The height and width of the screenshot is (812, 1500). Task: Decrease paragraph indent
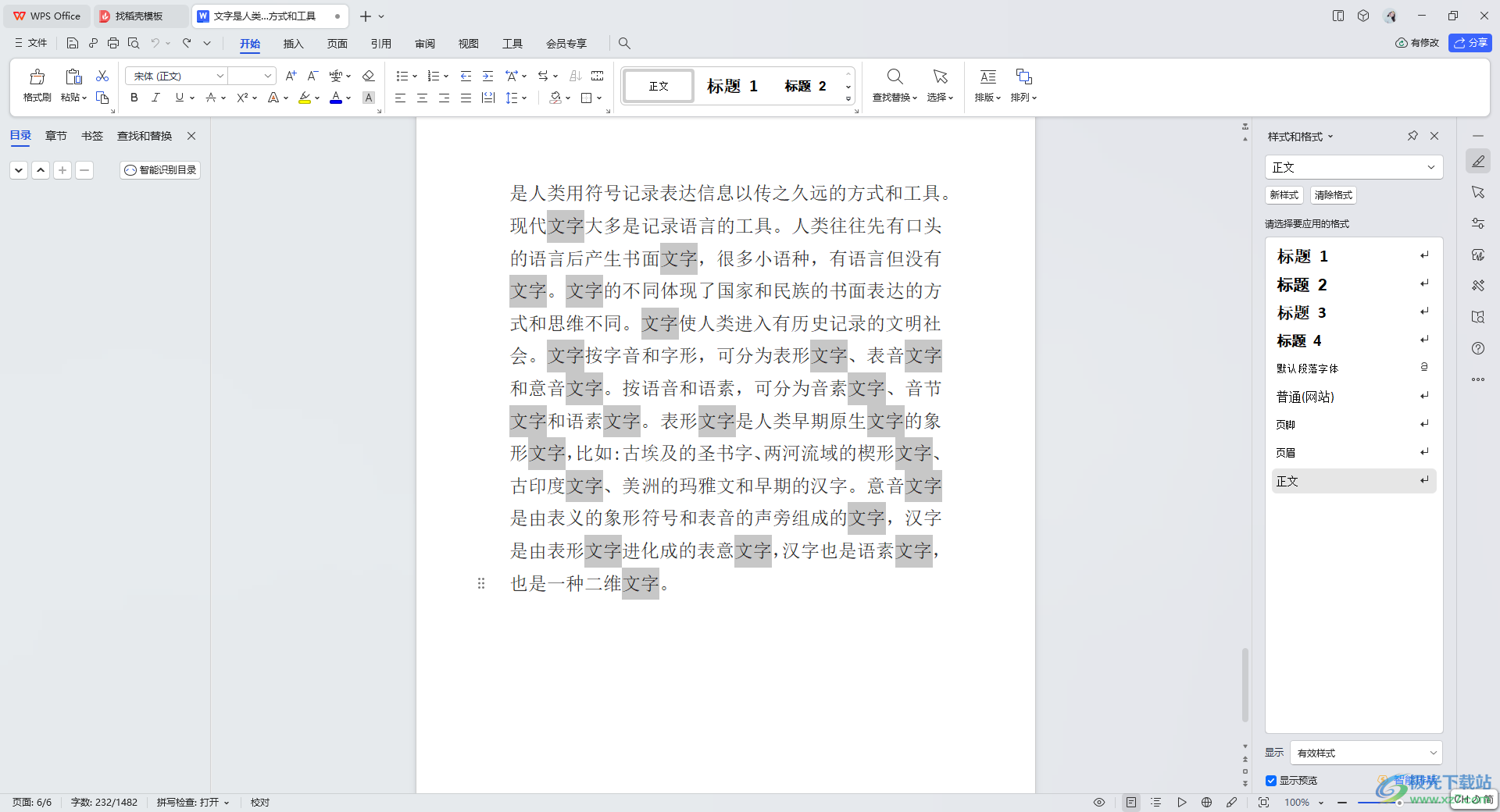(x=466, y=76)
